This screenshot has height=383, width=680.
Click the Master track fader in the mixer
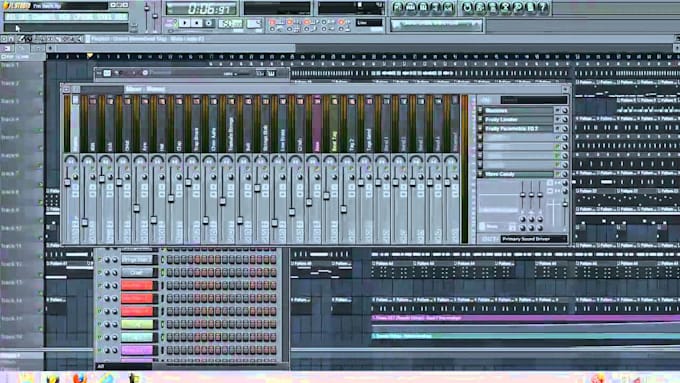pyautogui.click(x=68, y=183)
